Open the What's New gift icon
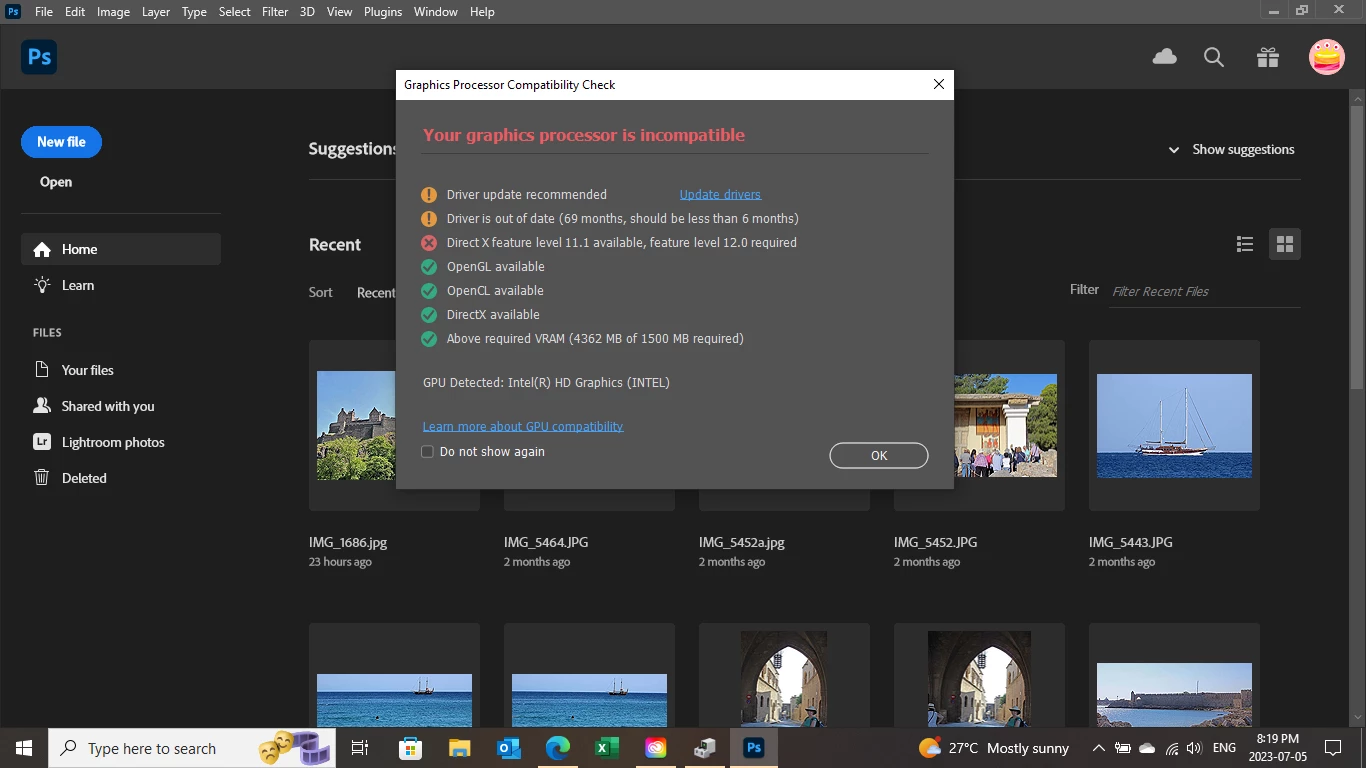The height and width of the screenshot is (768, 1366). tap(1268, 57)
